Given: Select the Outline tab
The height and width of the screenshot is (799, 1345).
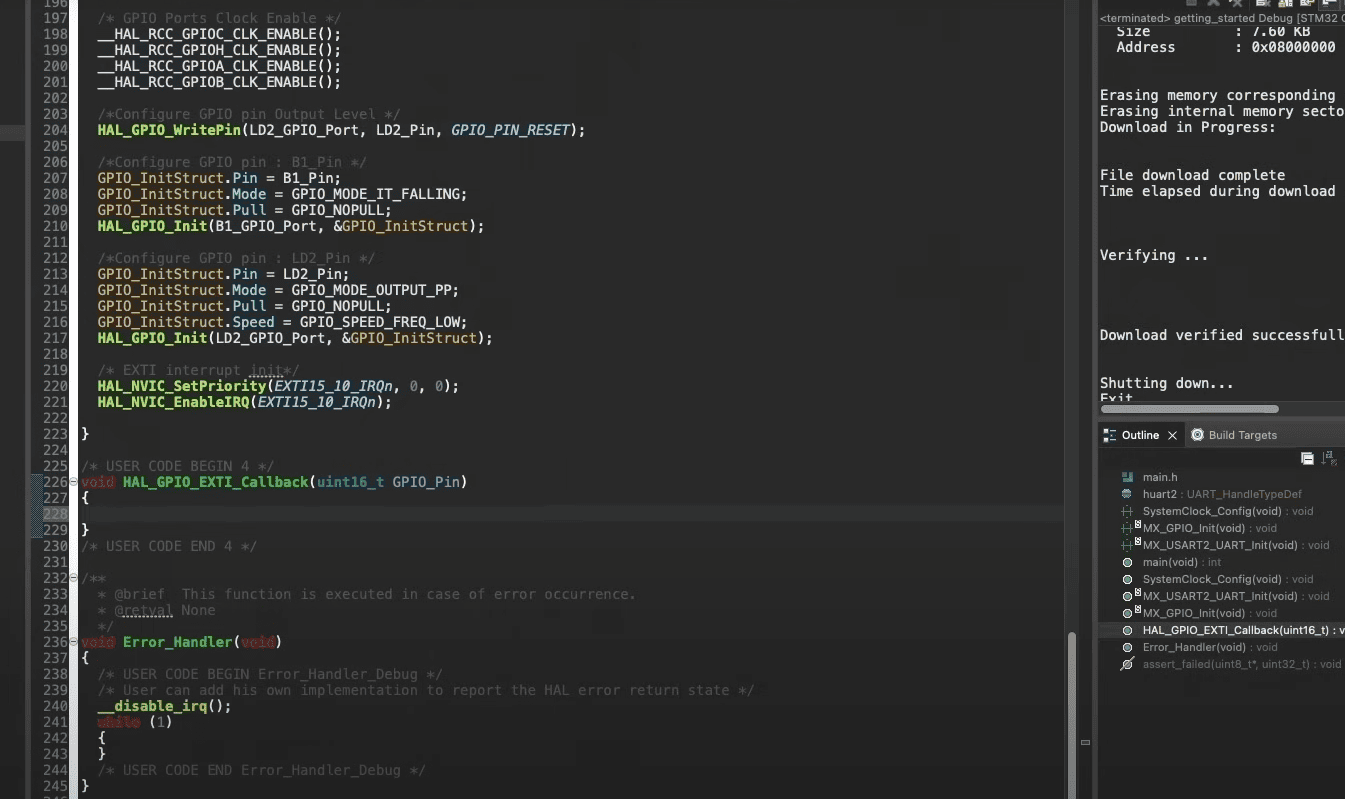Looking at the screenshot, I should 1139,435.
